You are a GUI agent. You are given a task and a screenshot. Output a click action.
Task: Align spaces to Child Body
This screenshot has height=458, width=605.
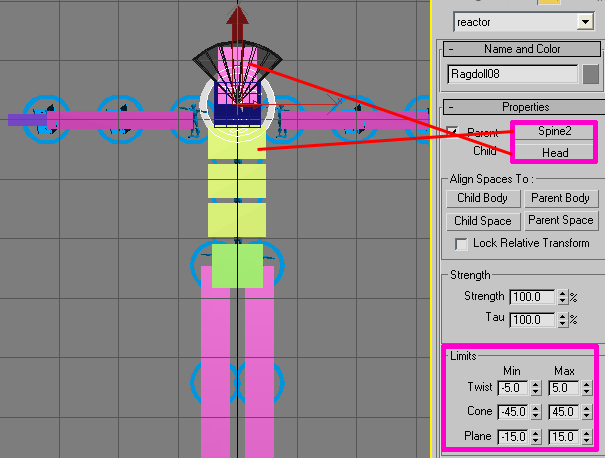[x=483, y=198]
